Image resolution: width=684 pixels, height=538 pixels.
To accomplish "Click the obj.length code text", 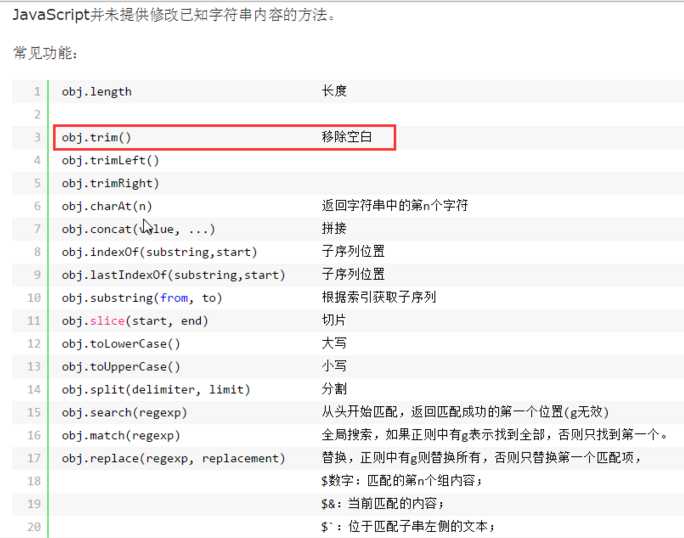I will coord(96,92).
